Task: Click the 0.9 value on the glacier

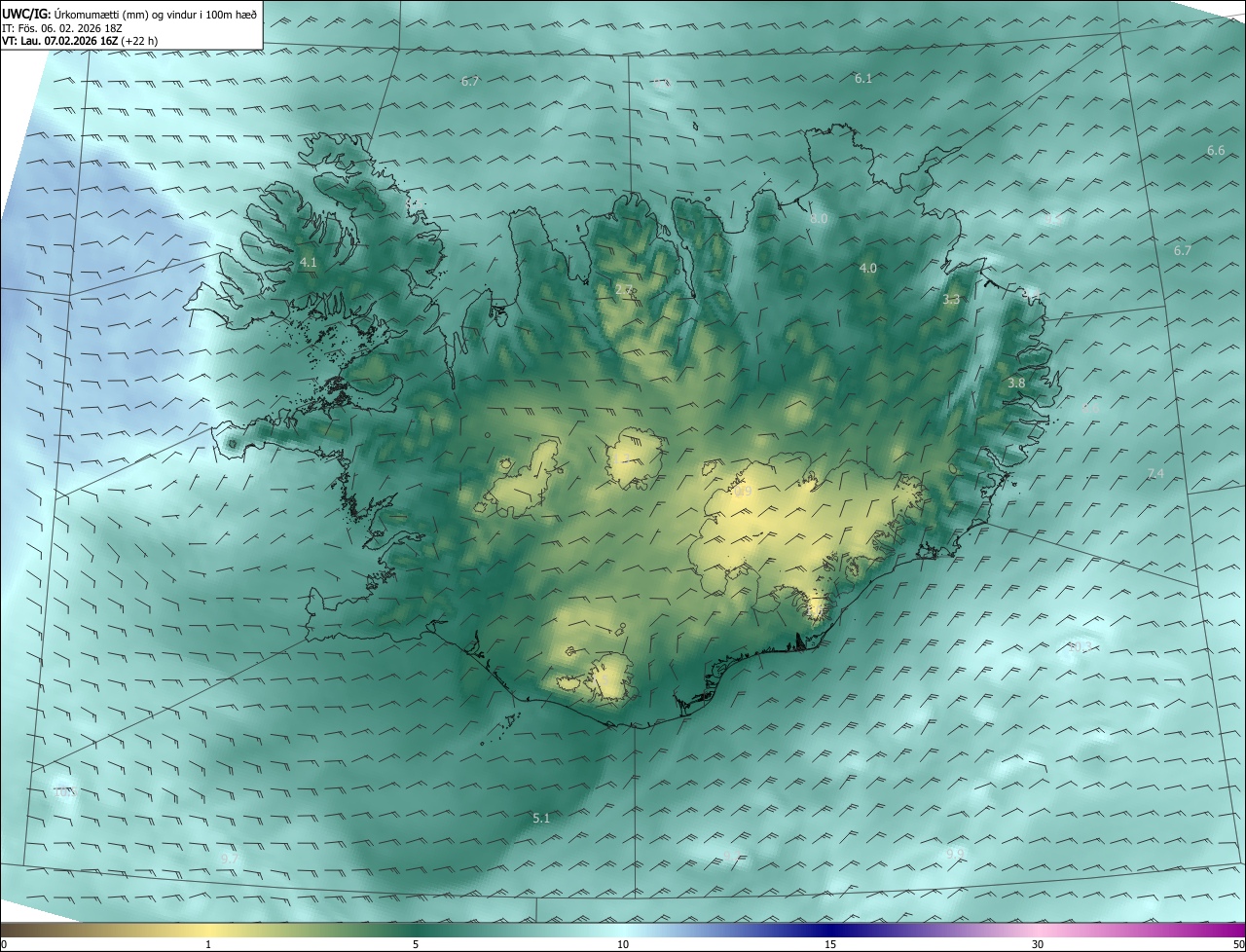Action: (743, 493)
